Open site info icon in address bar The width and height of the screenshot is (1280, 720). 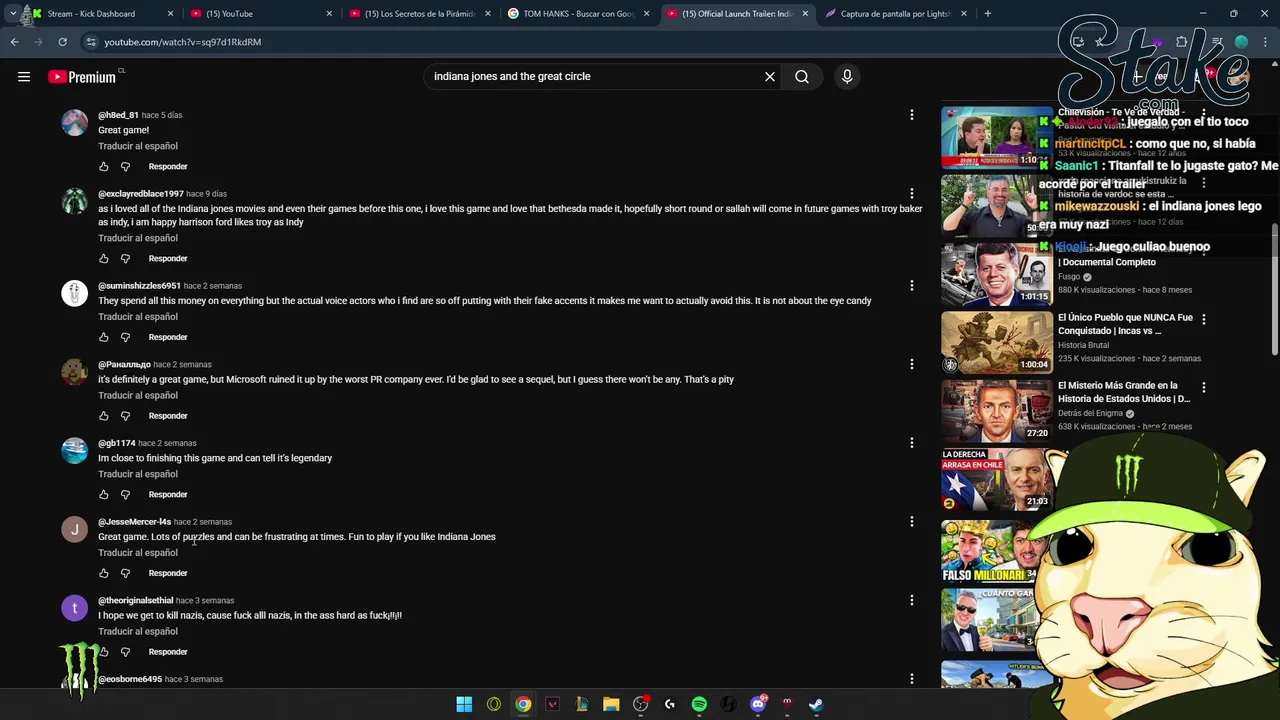pos(91,42)
